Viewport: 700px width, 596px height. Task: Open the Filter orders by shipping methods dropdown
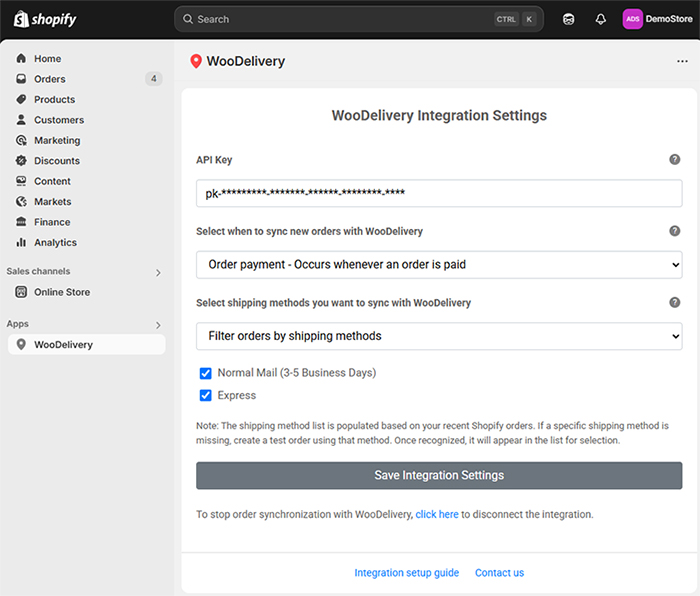pyautogui.click(x=439, y=336)
